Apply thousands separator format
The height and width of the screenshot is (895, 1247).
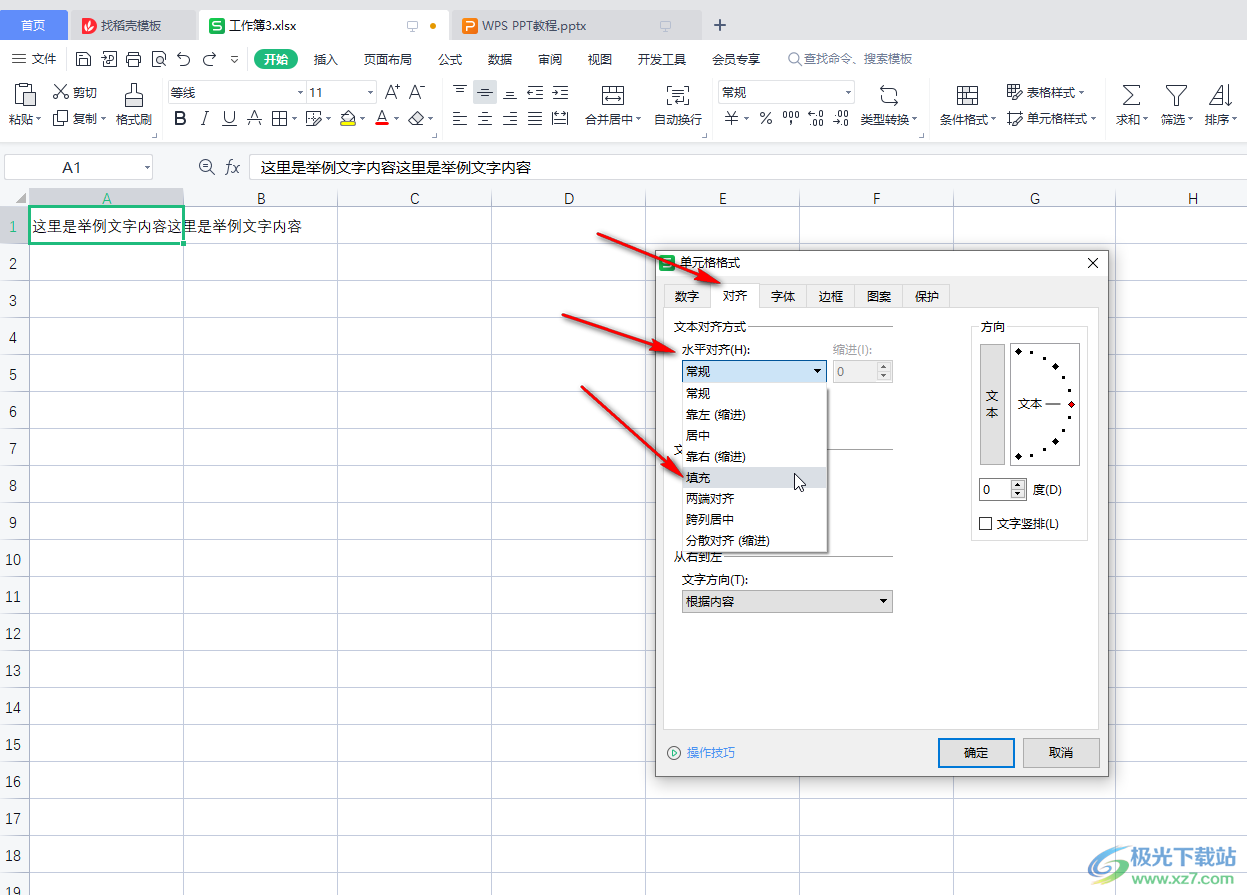click(x=790, y=119)
